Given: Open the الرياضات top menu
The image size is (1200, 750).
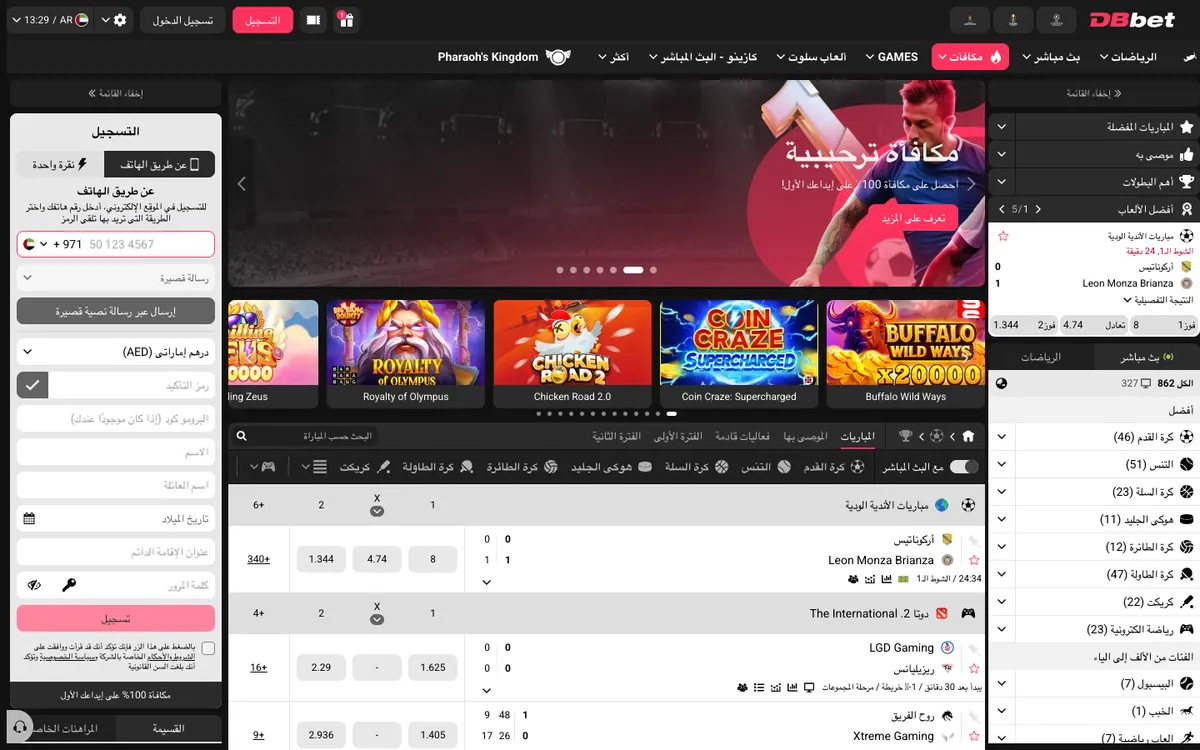Looking at the screenshot, I should tap(1127, 57).
